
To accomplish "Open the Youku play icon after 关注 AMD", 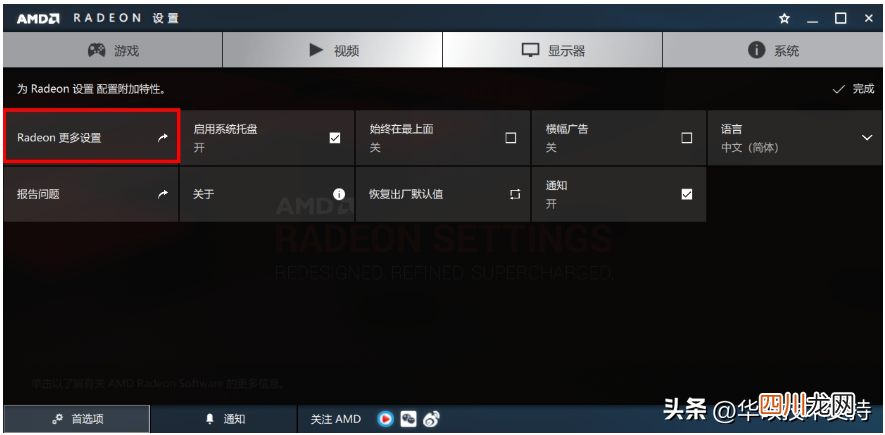I will tap(385, 419).
